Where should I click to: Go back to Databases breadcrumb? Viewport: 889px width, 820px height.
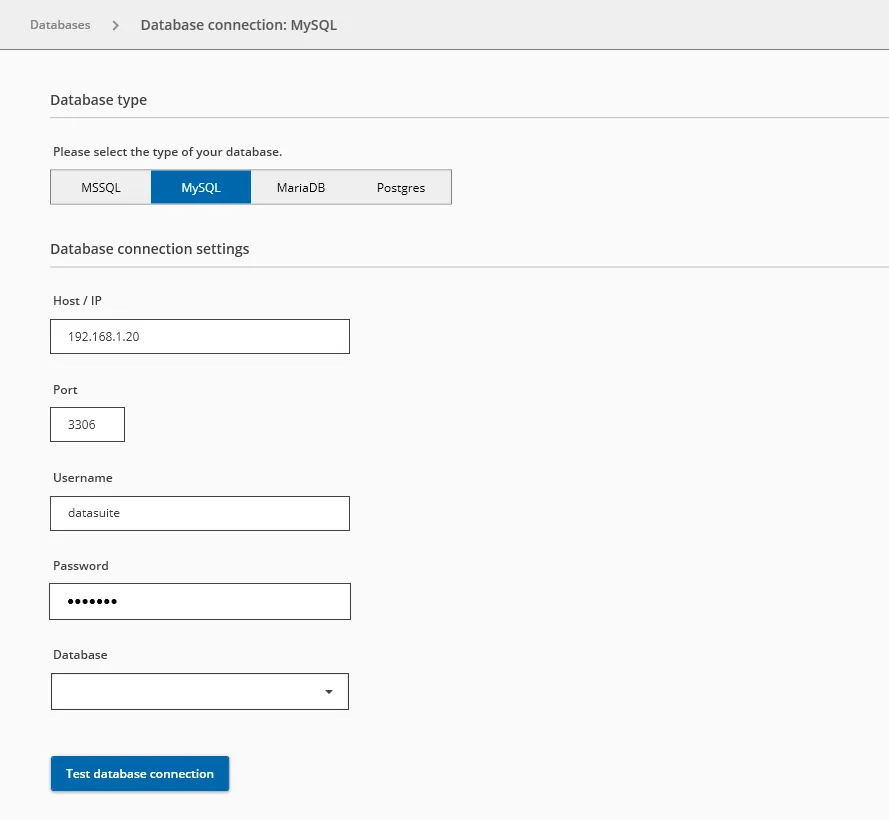60,25
